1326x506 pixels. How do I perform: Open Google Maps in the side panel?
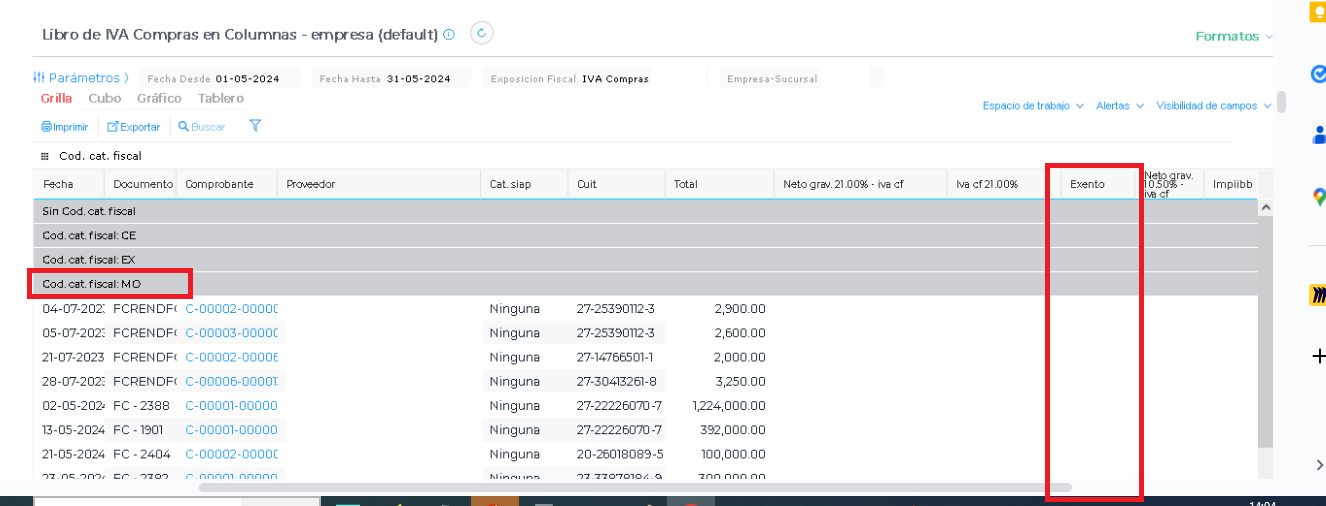point(1318,198)
